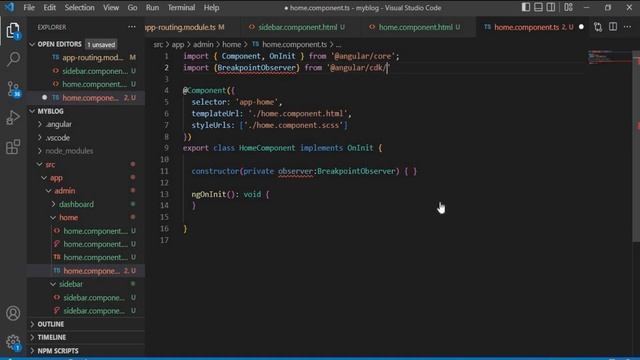
Task: Expand the node_modules folder
Action: pos(69,151)
